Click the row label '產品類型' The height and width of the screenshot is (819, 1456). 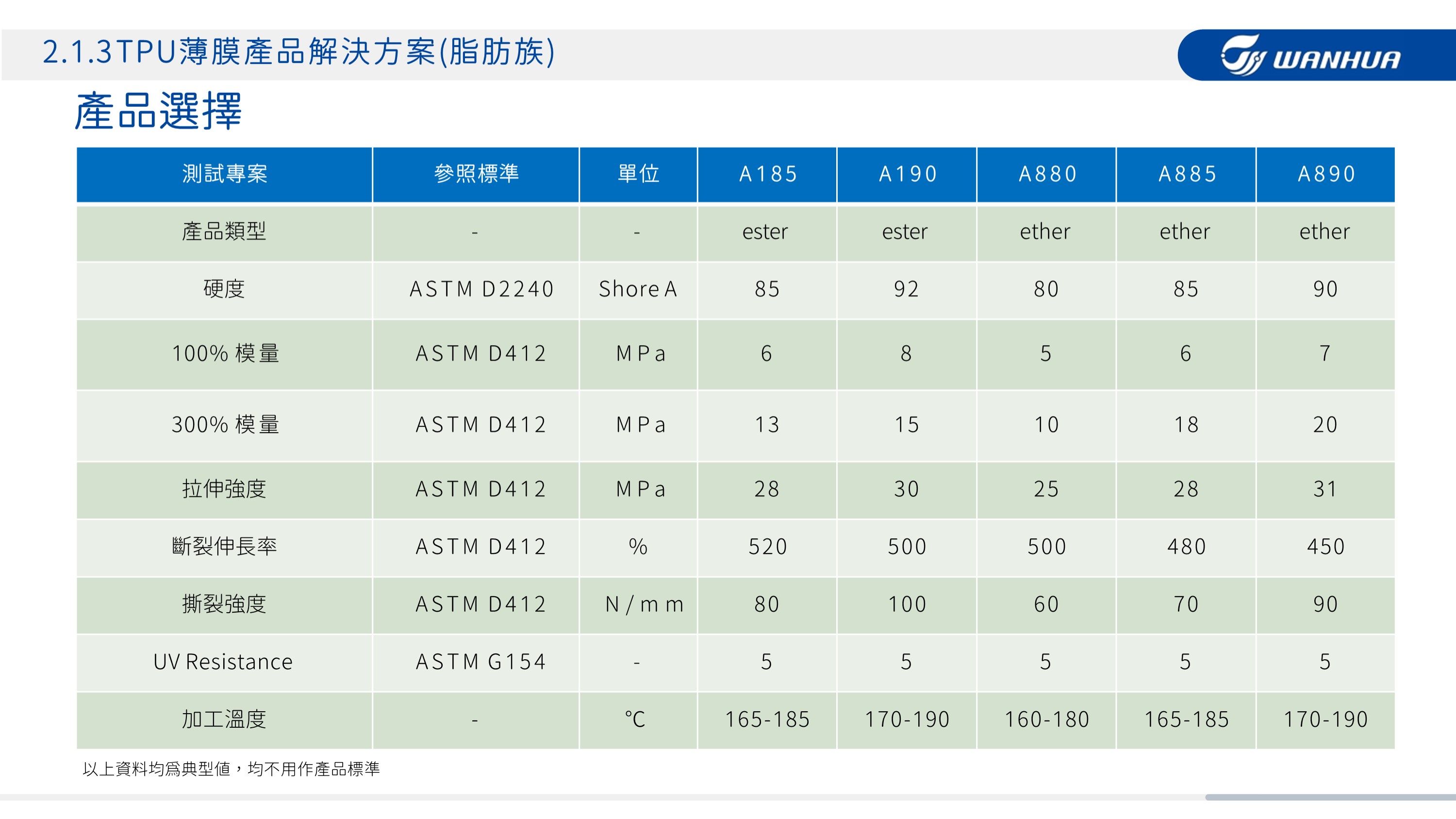[x=224, y=232]
